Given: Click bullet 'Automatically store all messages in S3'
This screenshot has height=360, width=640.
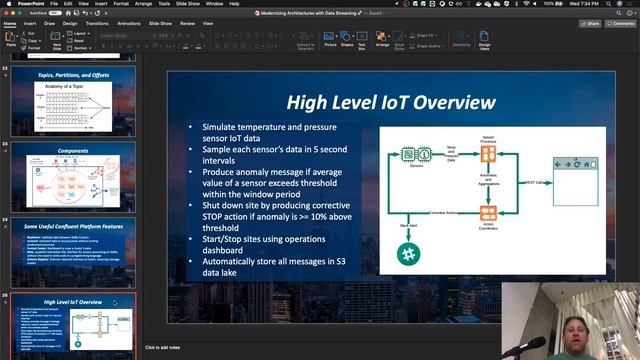Looking at the screenshot, I should pos(273,267).
